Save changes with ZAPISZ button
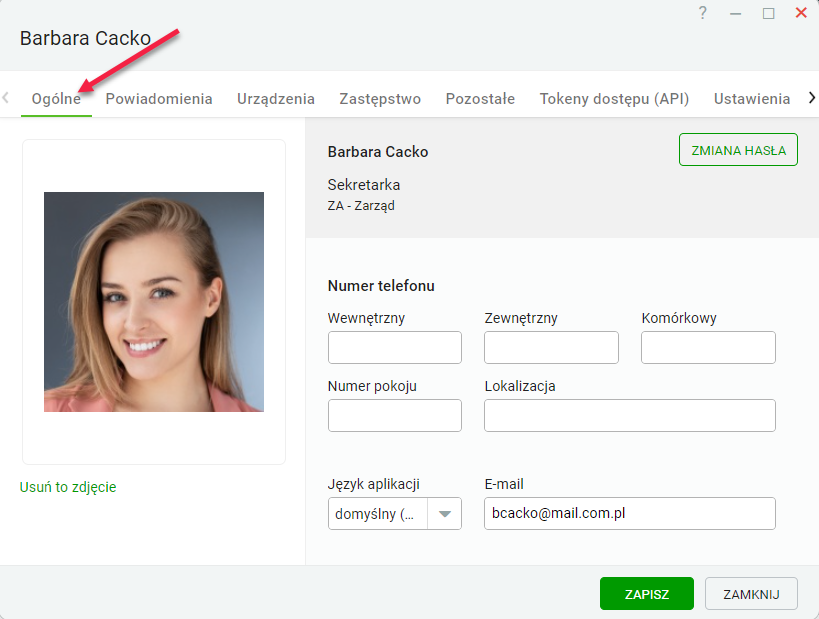The width and height of the screenshot is (819, 619). tap(647, 593)
